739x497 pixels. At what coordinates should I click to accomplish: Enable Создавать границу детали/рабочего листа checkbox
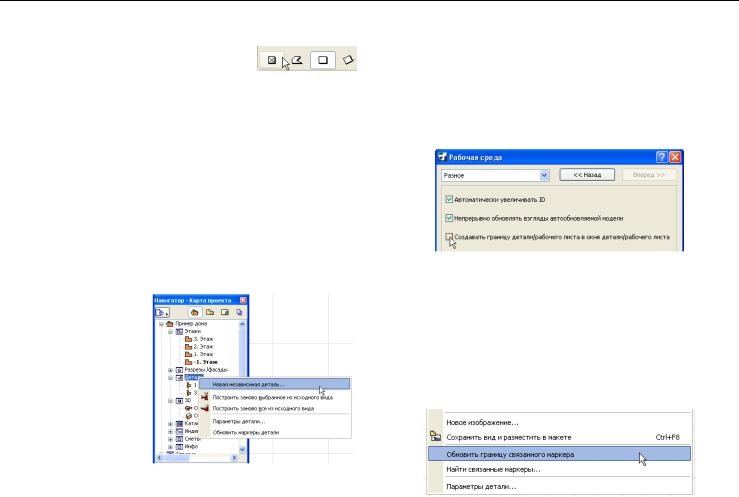(x=449, y=236)
